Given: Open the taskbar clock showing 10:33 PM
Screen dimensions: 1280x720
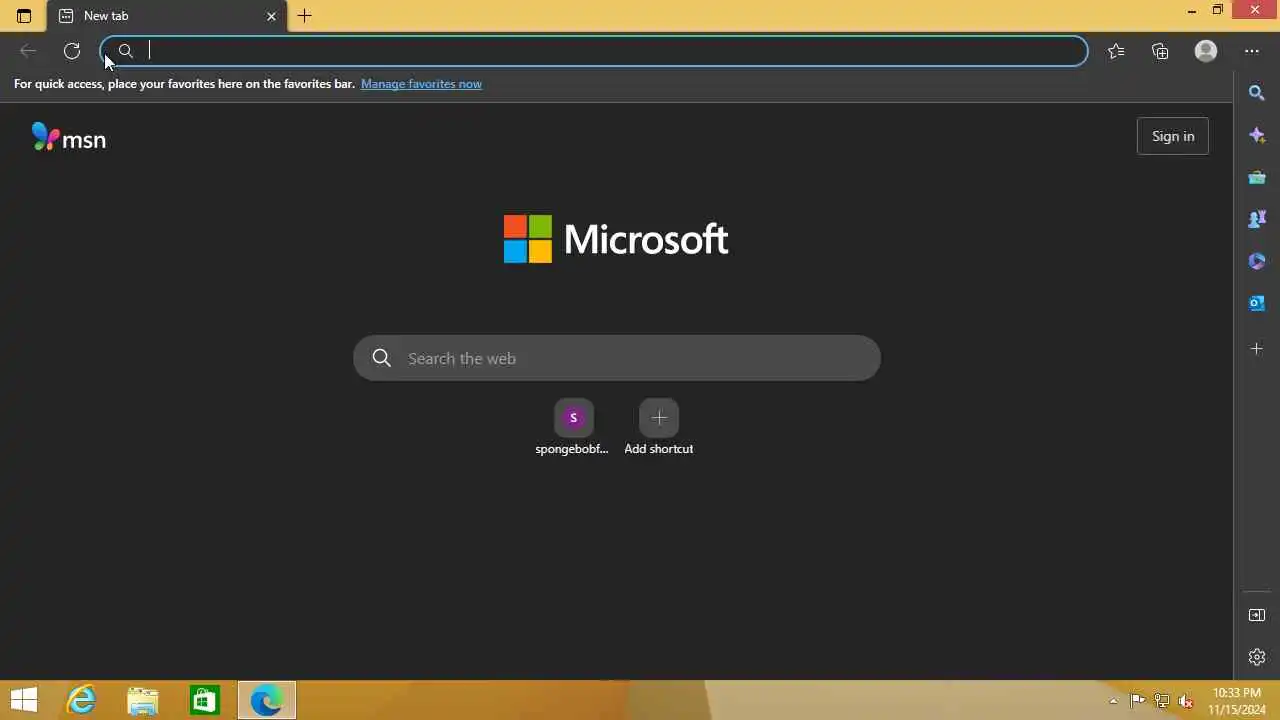Looking at the screenshot, I should pos(1237,701).
